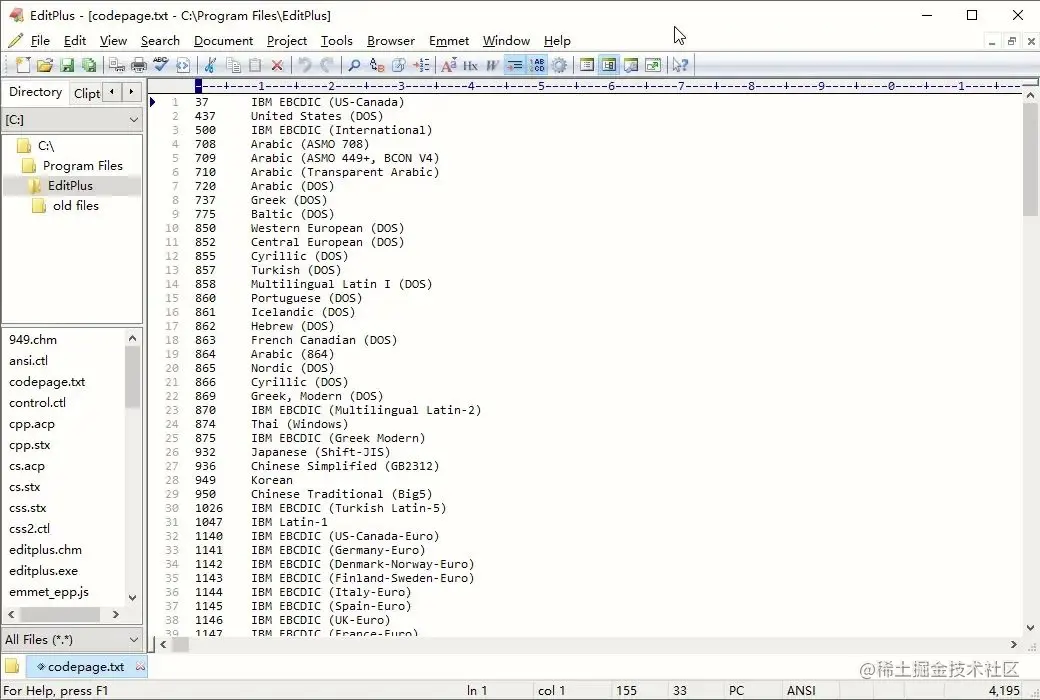Image resolution: width=1040 pixels, height=700 pixels.
Task: Open the Window menu
Action: click(x=506, y=40)
